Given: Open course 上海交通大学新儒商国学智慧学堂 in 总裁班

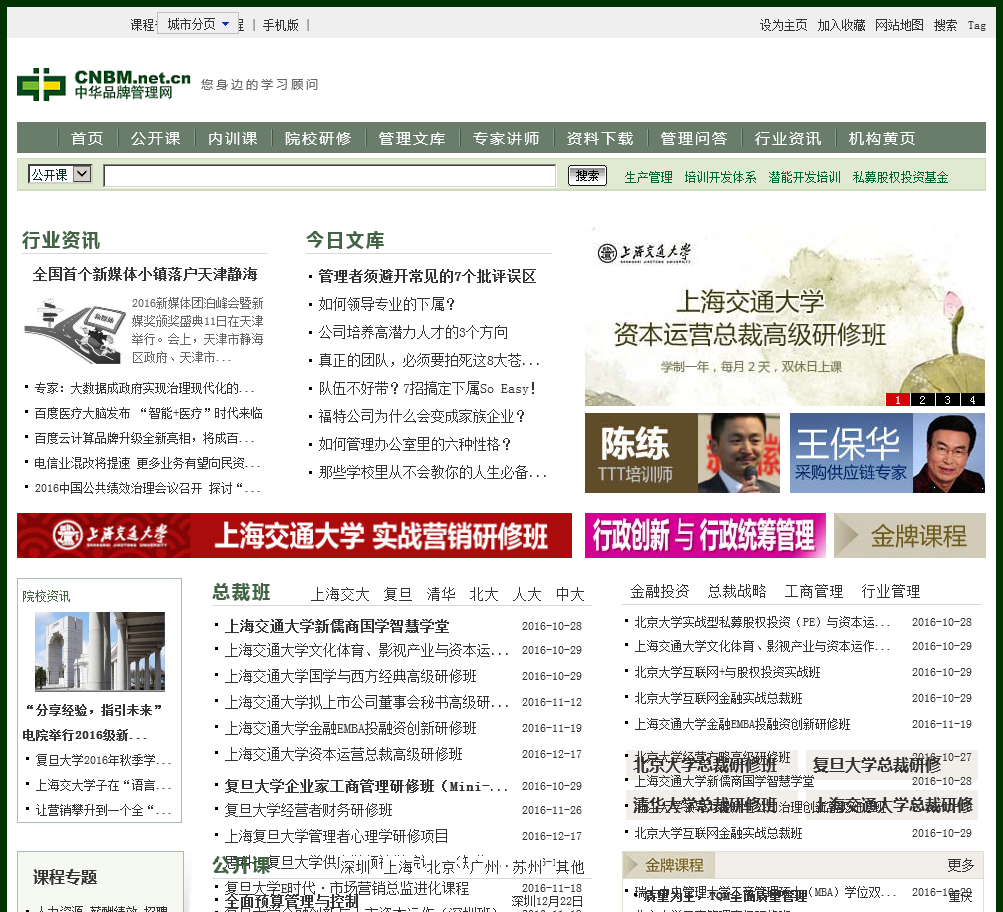Looking at the screenshot, I should tap(337, 626).
